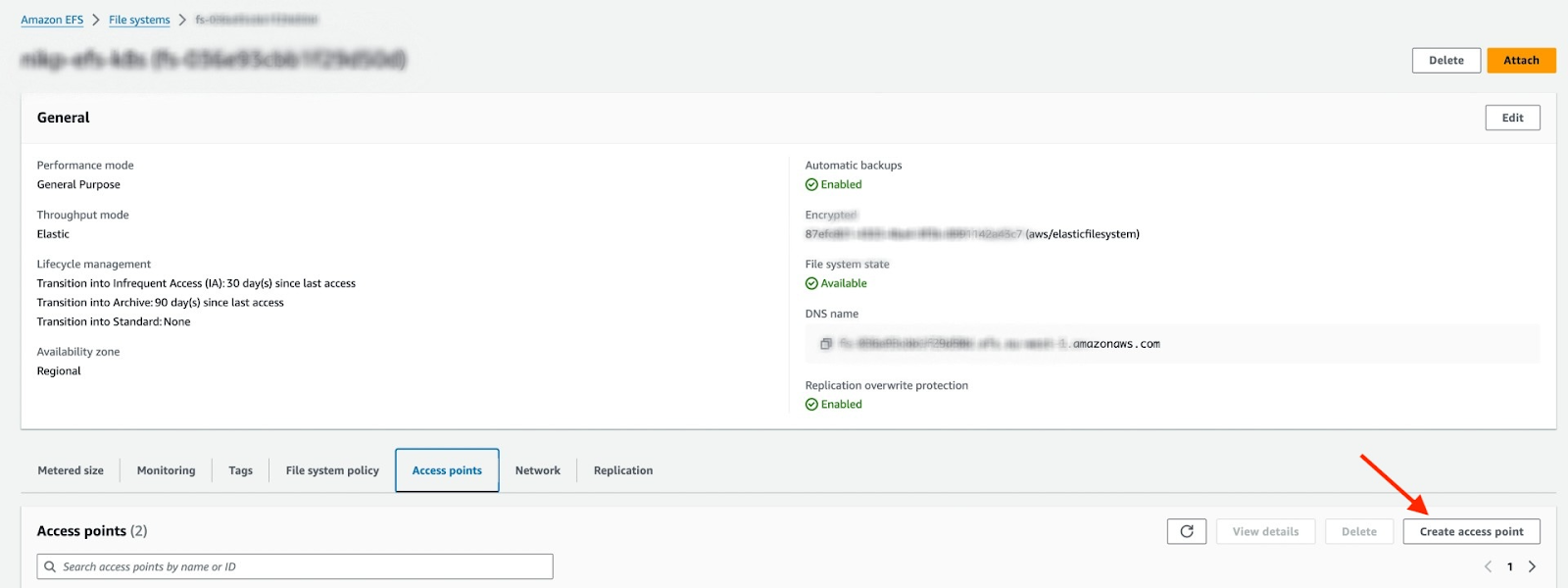The height and width of the screenshot is (588, 1568).
Task: Copy the DNS name with the copy icon
Action: [826, 344]
